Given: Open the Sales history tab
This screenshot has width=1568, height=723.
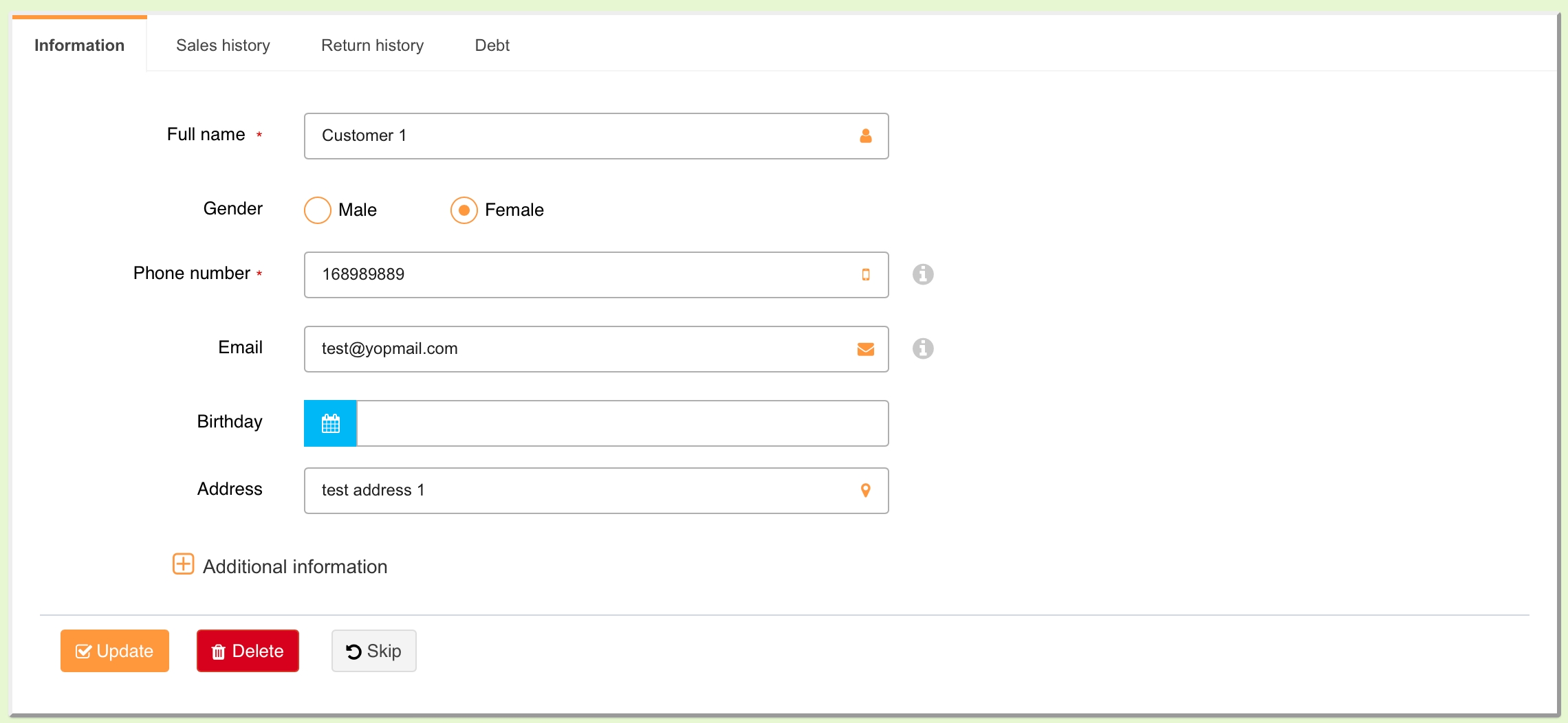Looking at the screenshot, I should (223, 45).
